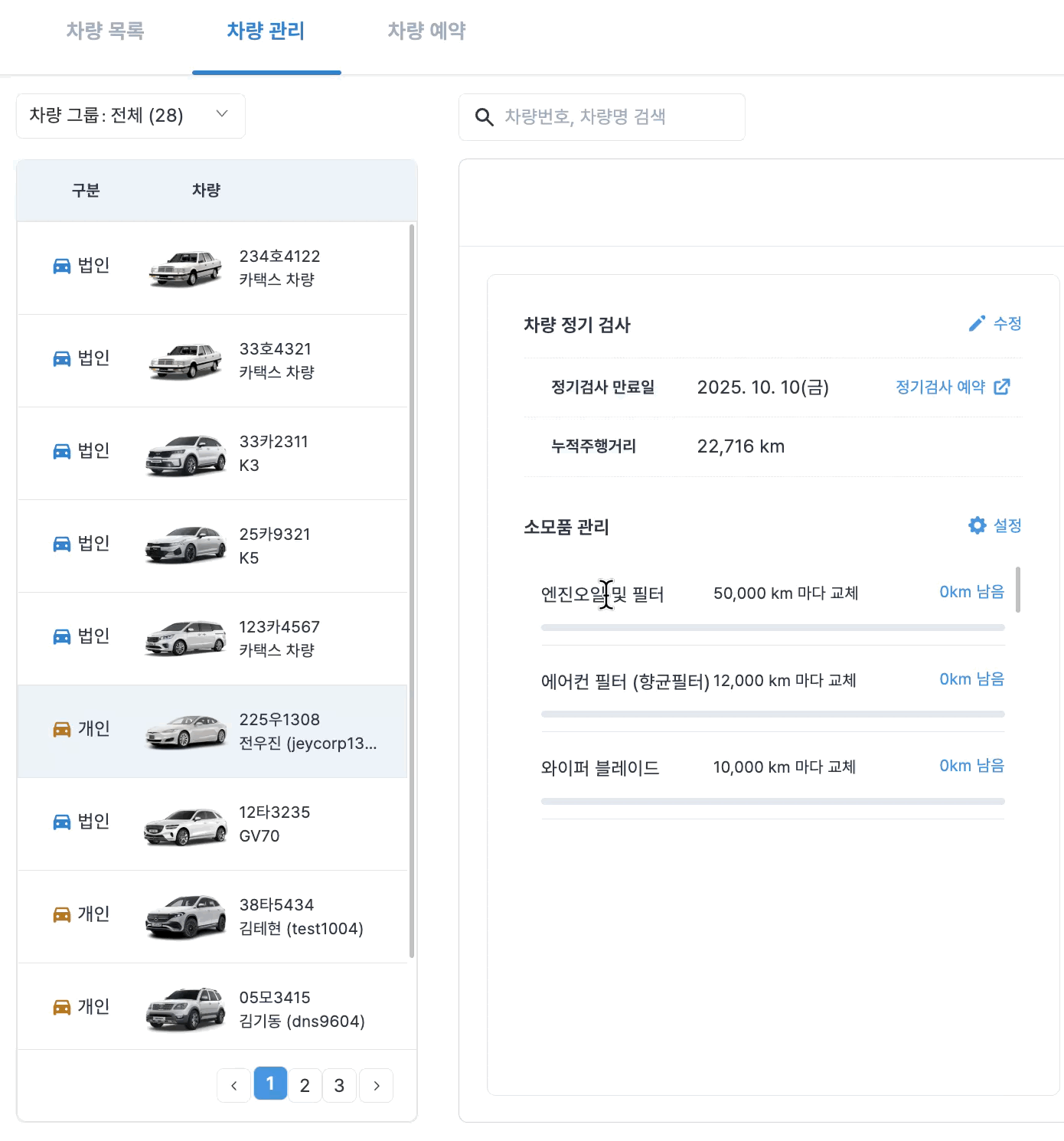Image resolution: width=1064 pixels, height=1141 pixels.
Task: Switch to the 차량 예약 tab
Action: pos(426,31)
